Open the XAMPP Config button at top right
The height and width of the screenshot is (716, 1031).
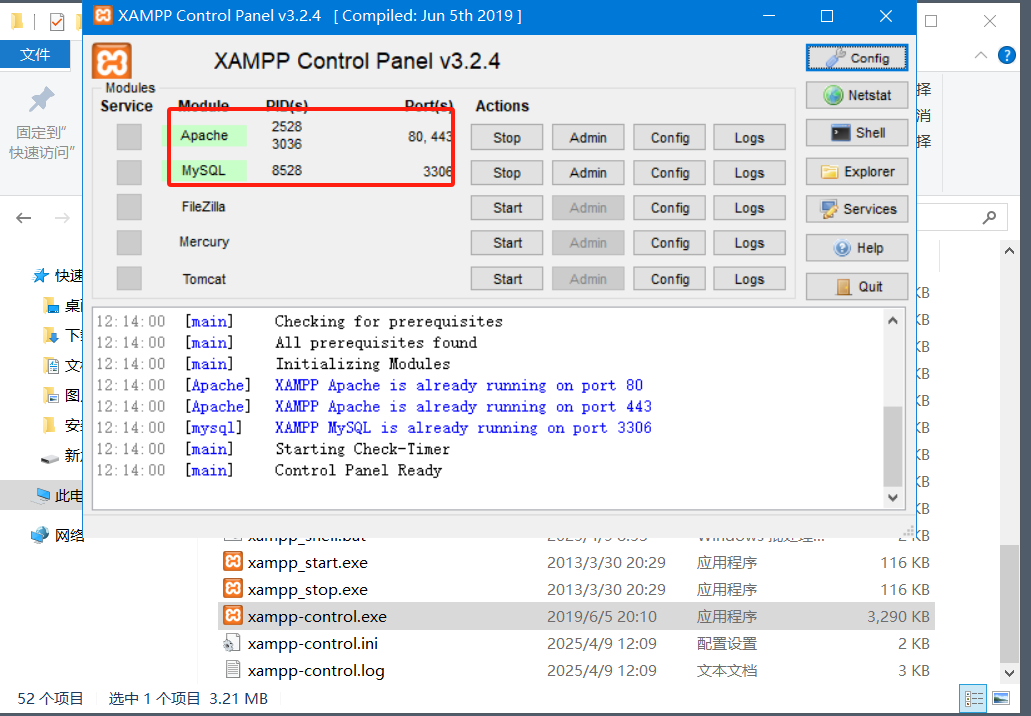tap(857, 58)
